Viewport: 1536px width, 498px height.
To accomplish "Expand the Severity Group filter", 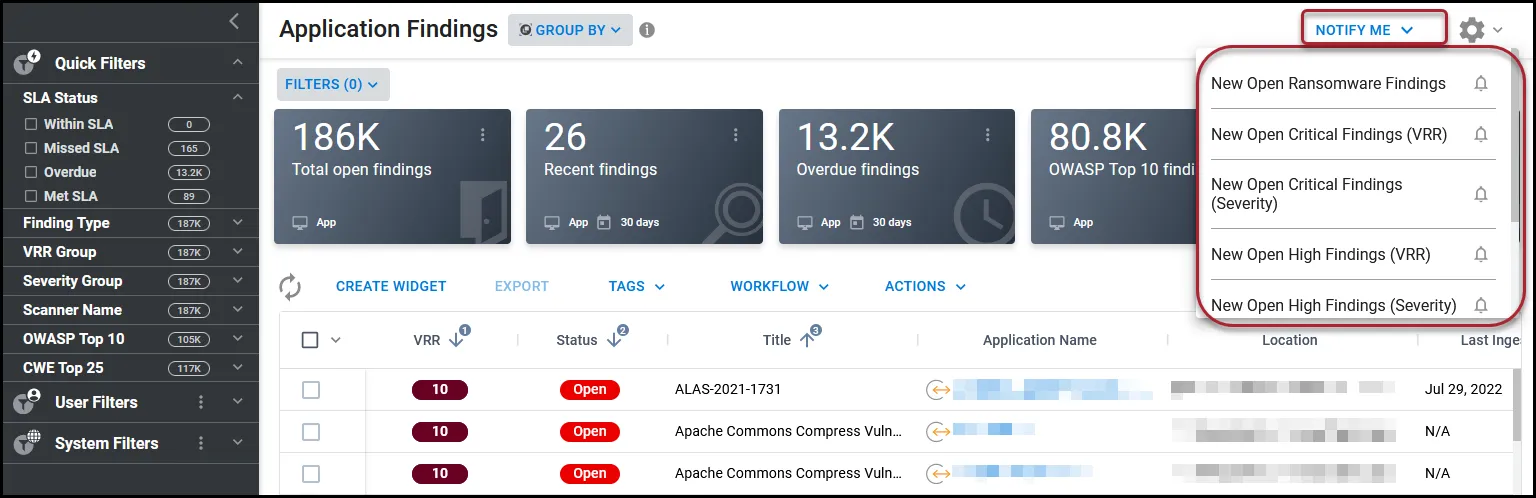I will (237, 281).
